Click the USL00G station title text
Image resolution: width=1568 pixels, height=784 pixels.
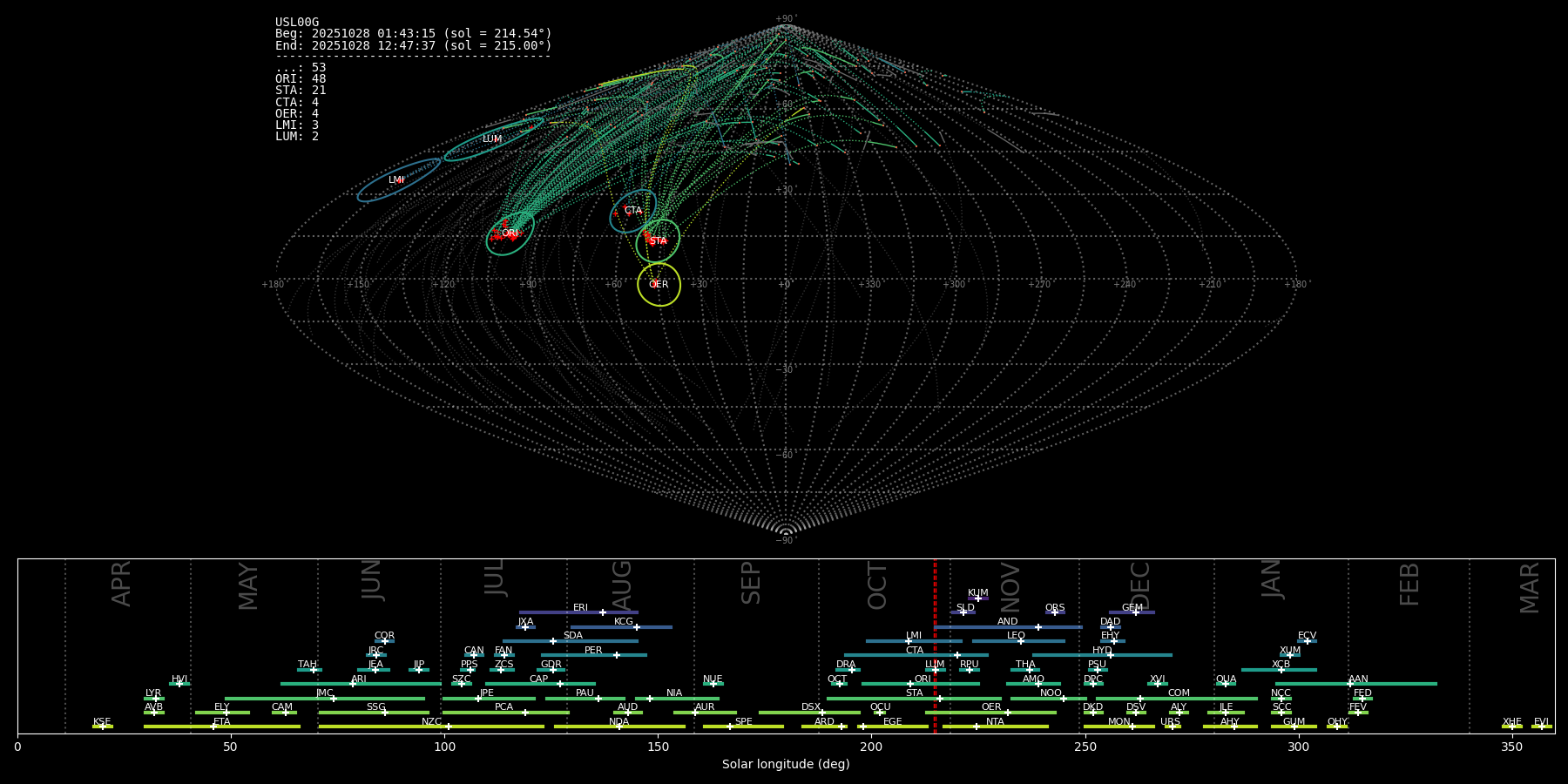point(297,23)
